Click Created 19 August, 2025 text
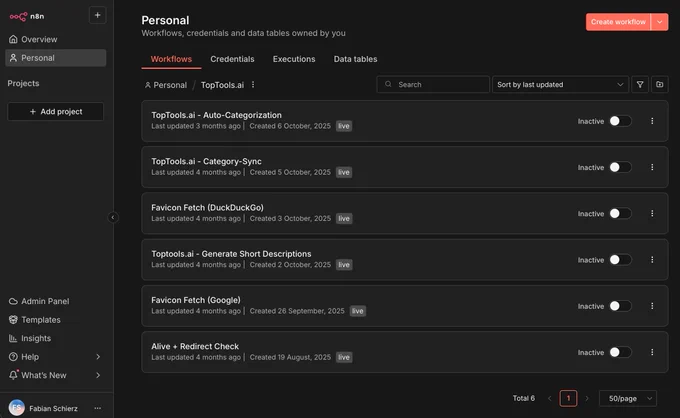The width and height of the screenshot is (680, 418). (290, 357)
